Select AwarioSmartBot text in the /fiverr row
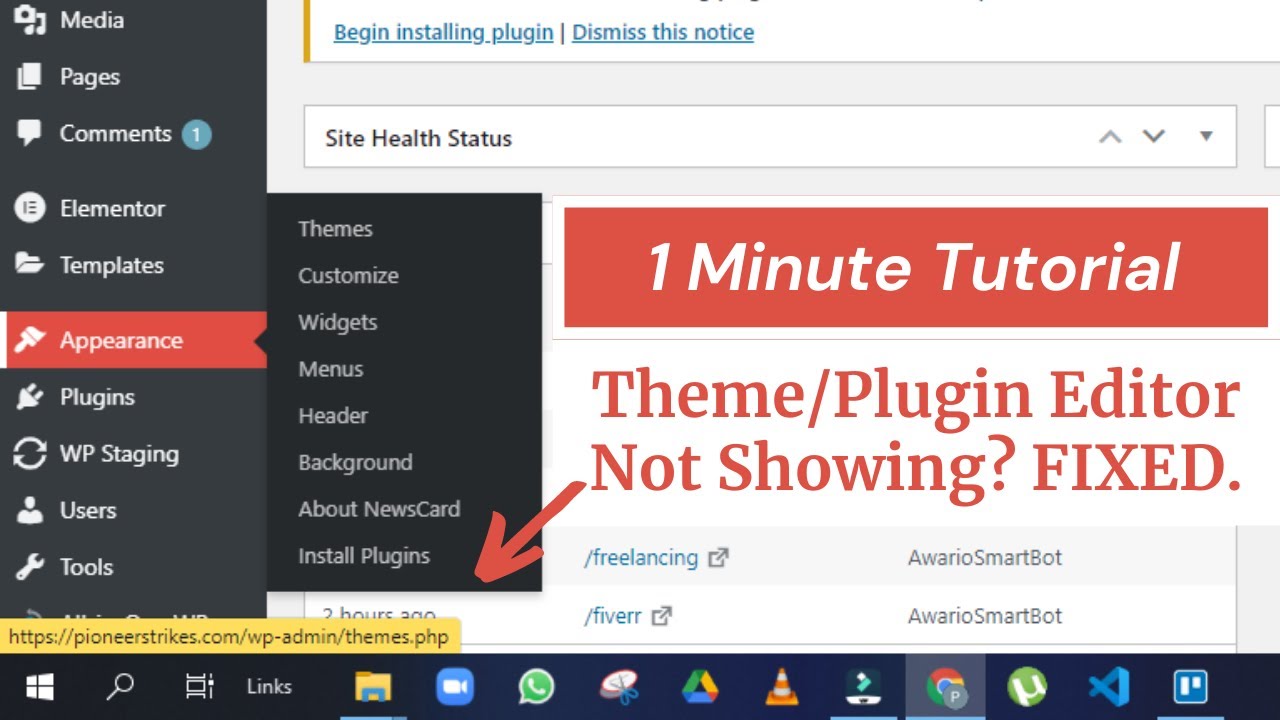The image size is (1280, 720). click(x=985, y=616)
